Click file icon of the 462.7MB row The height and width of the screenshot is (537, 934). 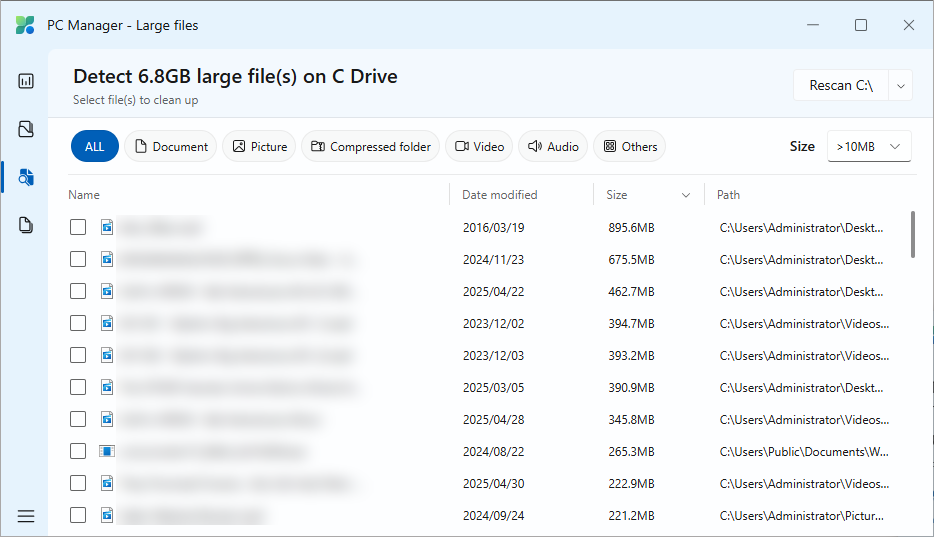point(107,292)
